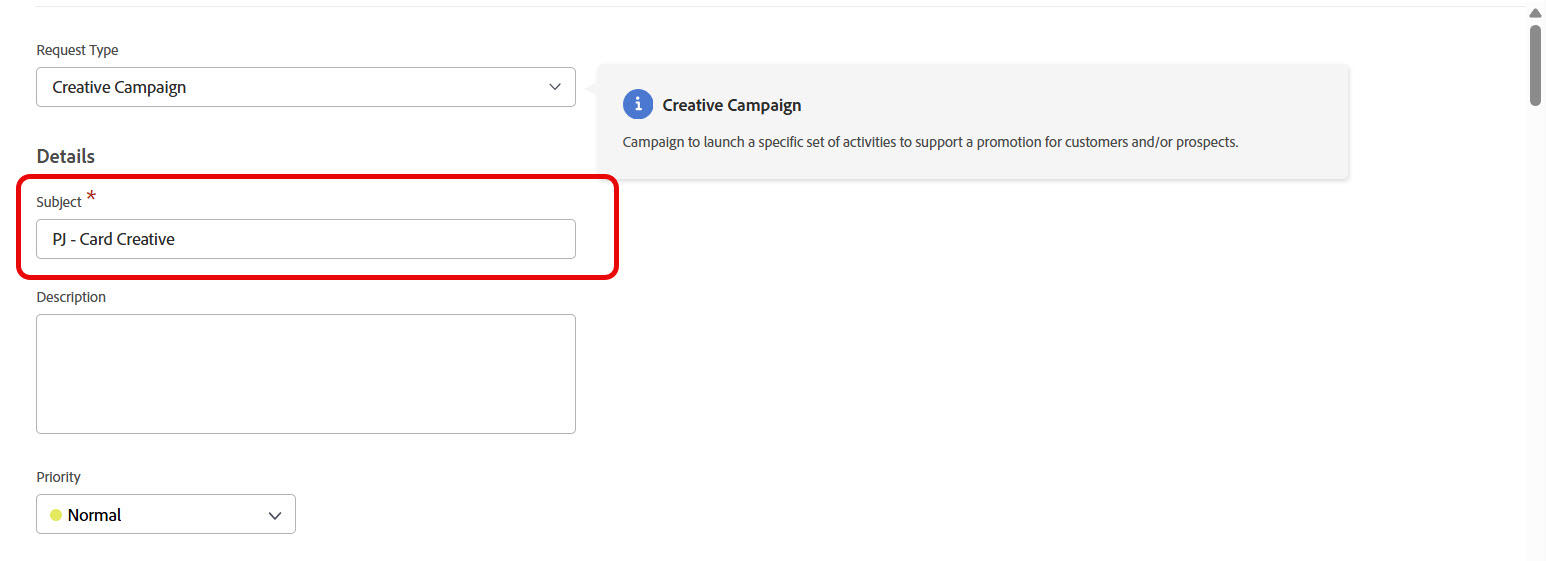Click the blue info icon beside Creative Campaign
This screenshot has height=561, width=1546.
click(637, 104)
